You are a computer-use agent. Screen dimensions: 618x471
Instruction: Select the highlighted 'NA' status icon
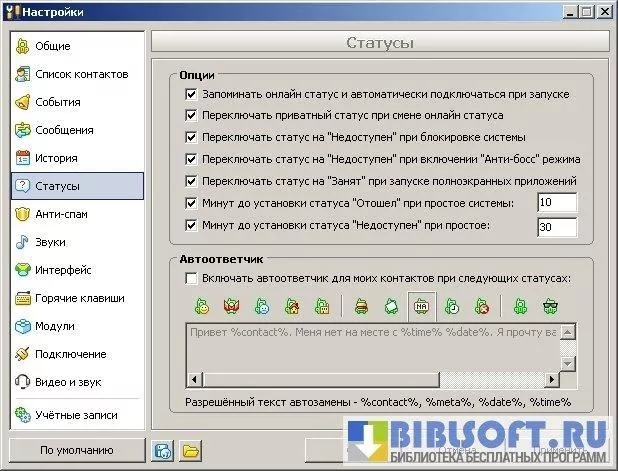coord(422,305)
